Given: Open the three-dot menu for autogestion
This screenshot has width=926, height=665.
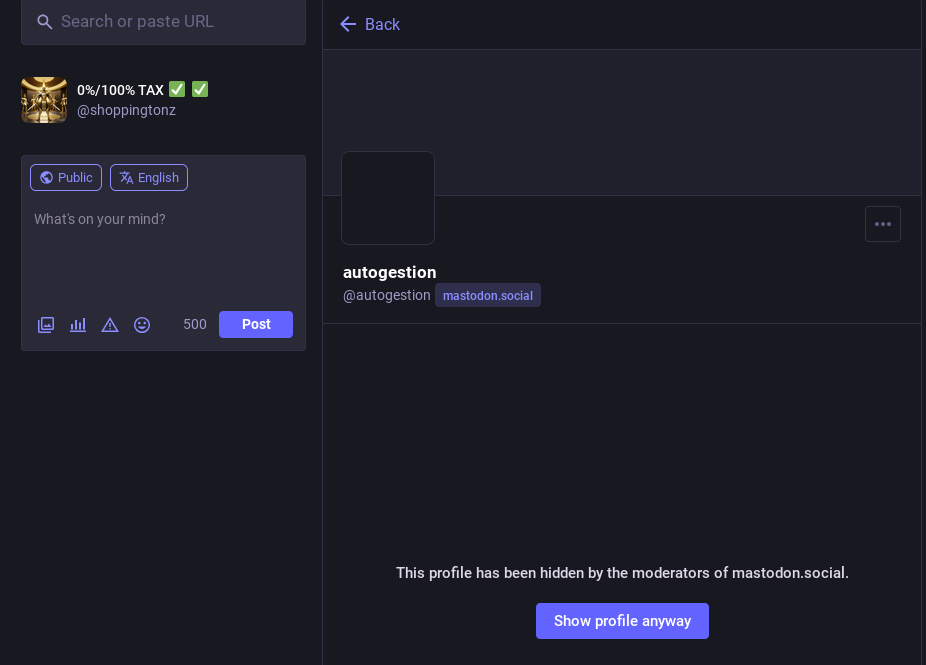Looking at the screenshot, I should point(882,224).
